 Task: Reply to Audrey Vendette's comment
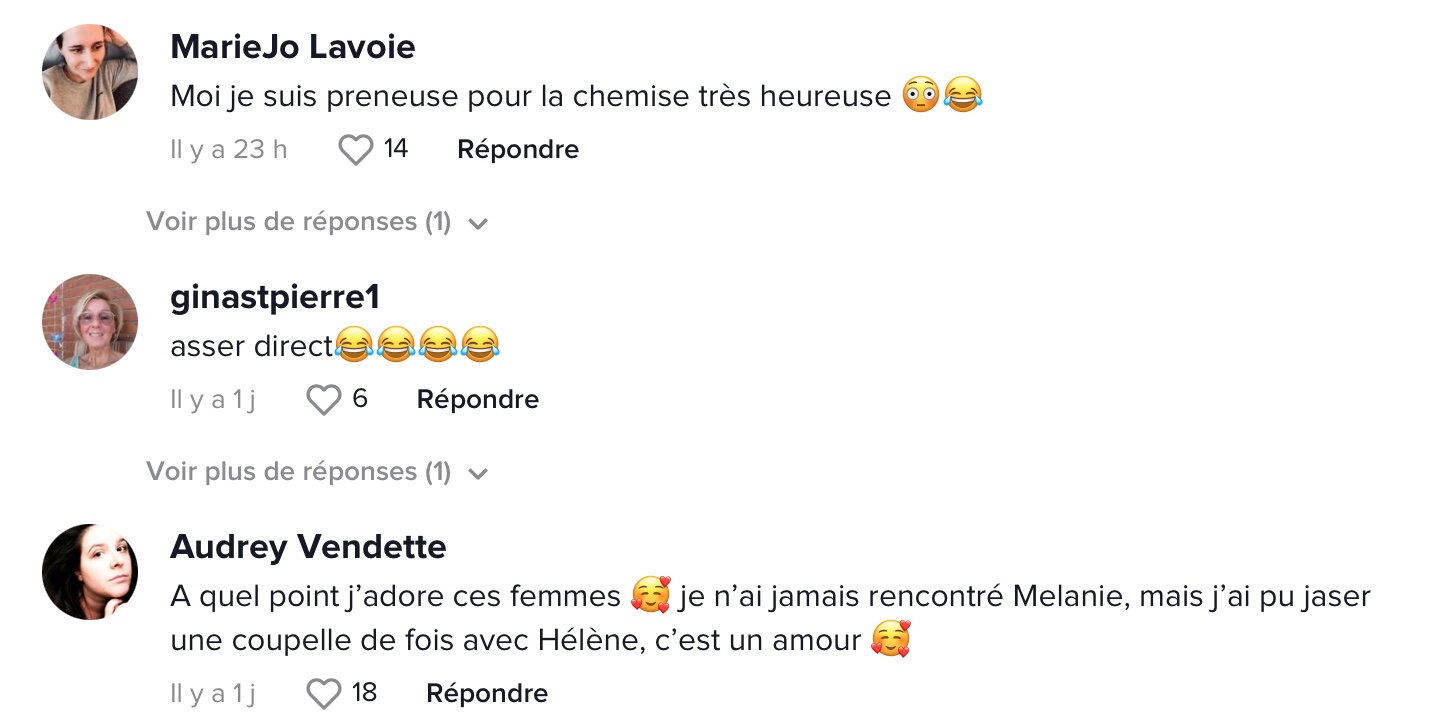(487, 693)
